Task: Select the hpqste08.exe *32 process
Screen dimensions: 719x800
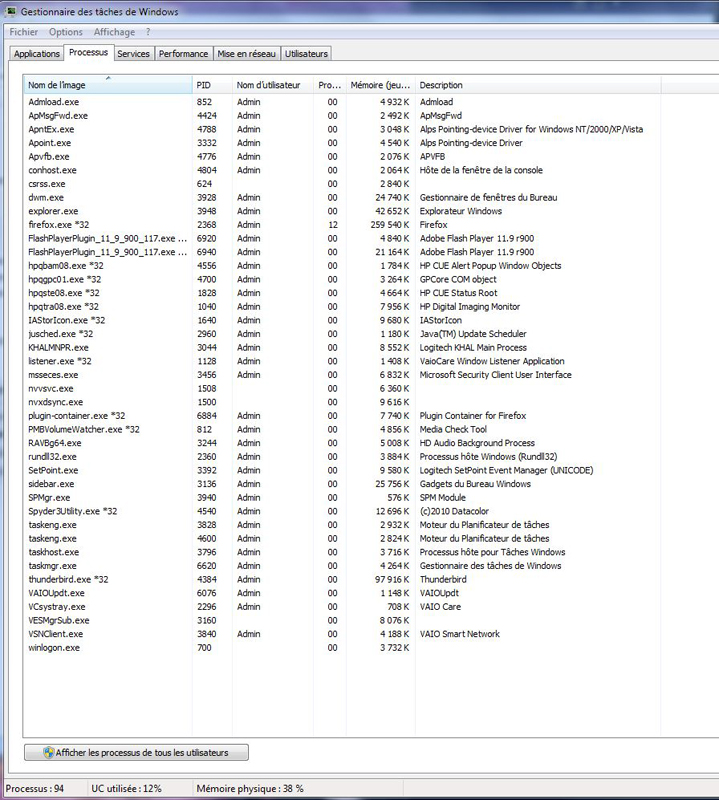Action: 344,293
